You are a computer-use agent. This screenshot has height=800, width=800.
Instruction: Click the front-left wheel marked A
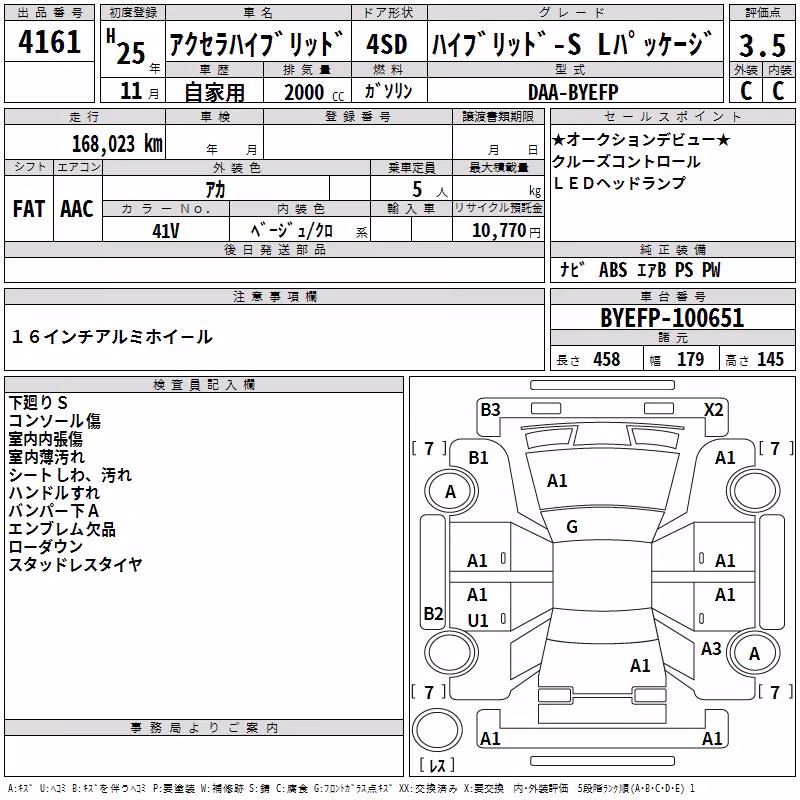451,492
